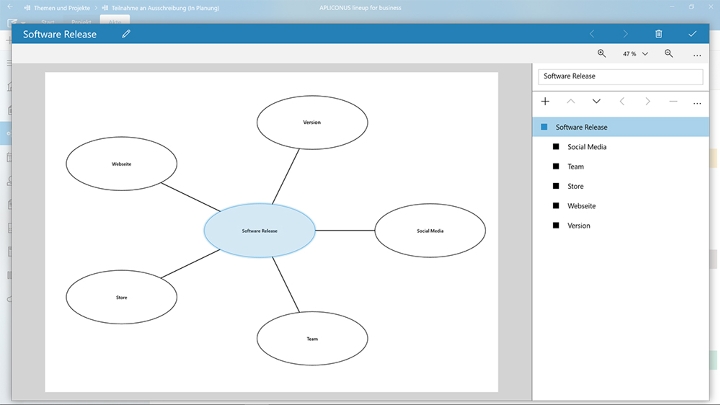The width and height of the screenshot is (720, 405).
Task: Select Social Media in the outline list
Action: [621, 147]
